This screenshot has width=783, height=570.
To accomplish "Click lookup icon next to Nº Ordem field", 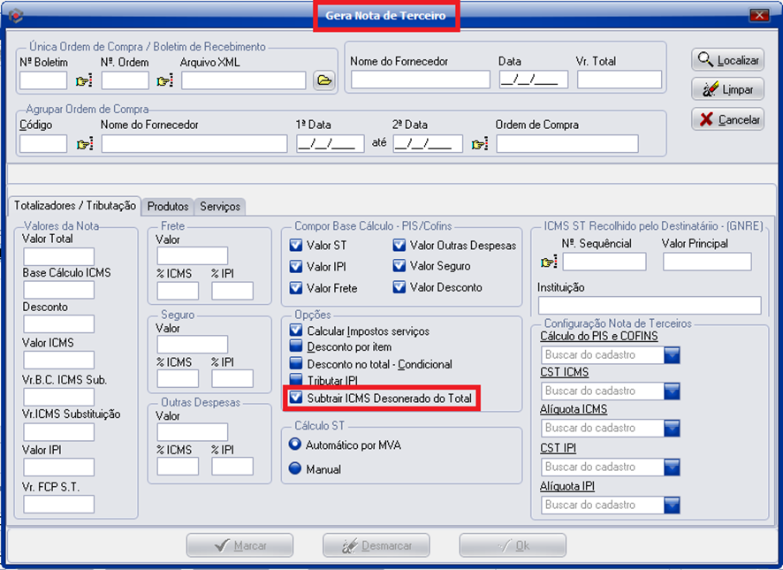I will pyautogui.click(x=165, y=81).
